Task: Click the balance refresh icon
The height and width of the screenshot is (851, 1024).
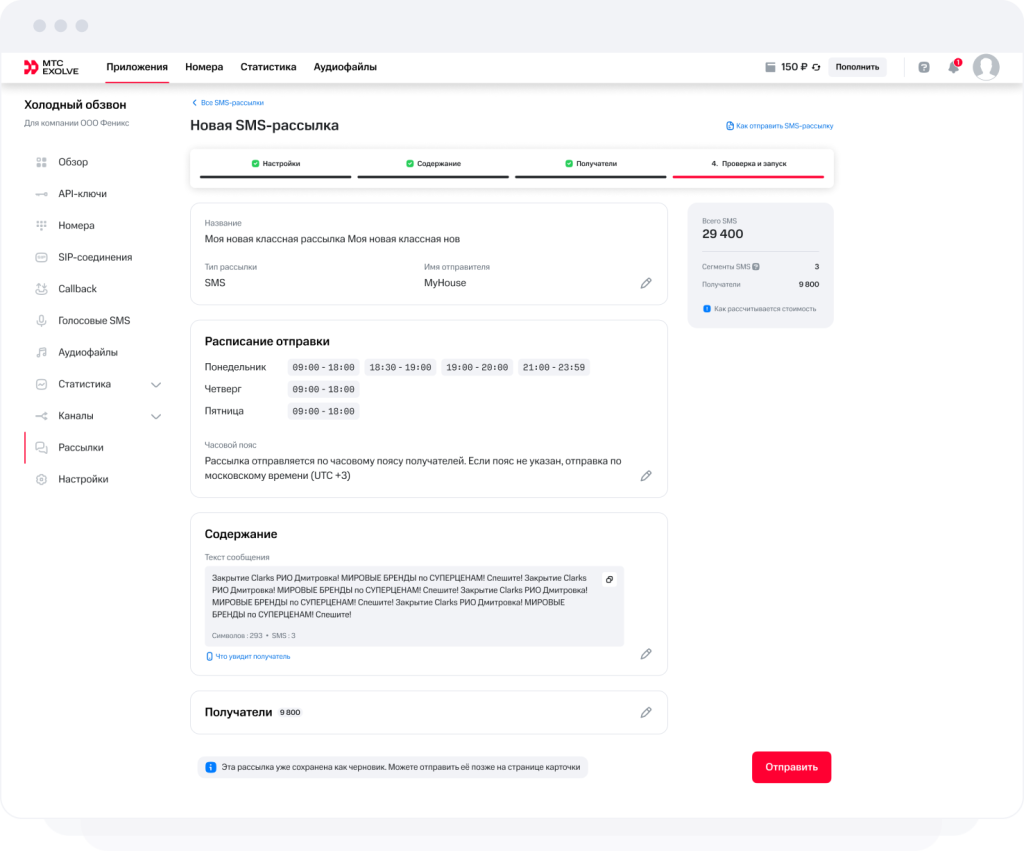Action: coord(816,67)
